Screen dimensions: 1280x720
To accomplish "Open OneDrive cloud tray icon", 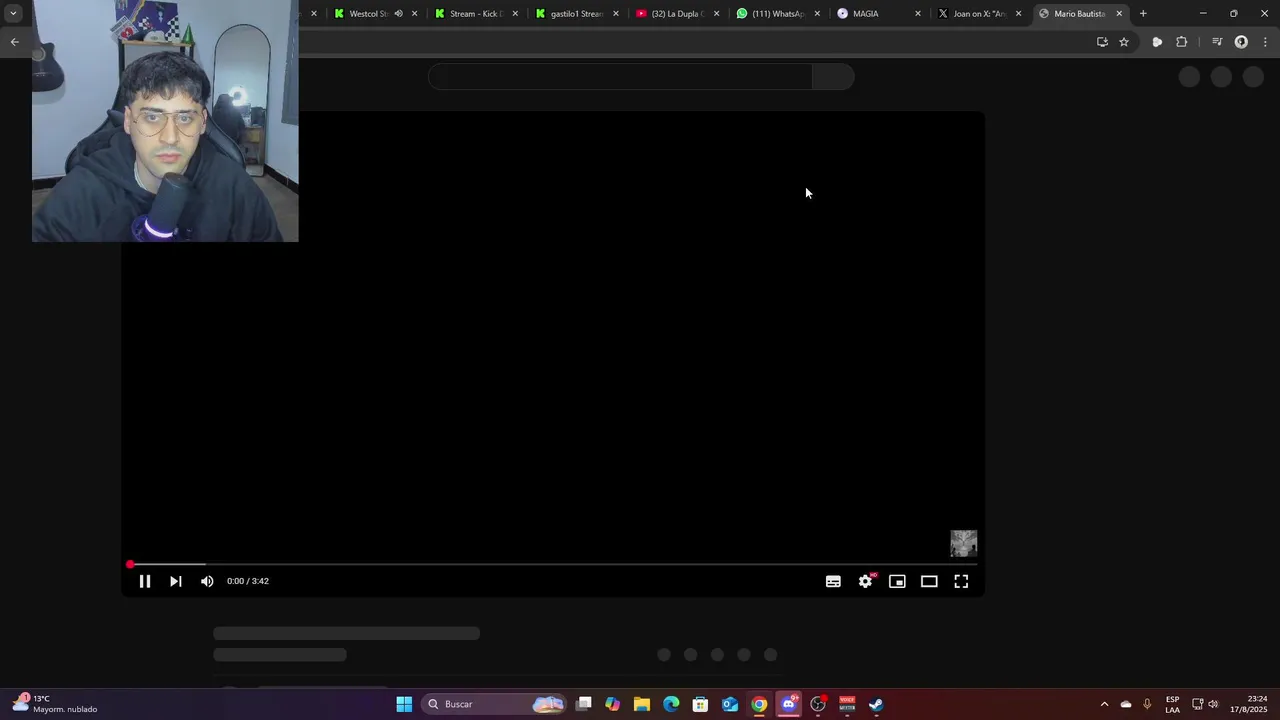I will point(1126,704).
